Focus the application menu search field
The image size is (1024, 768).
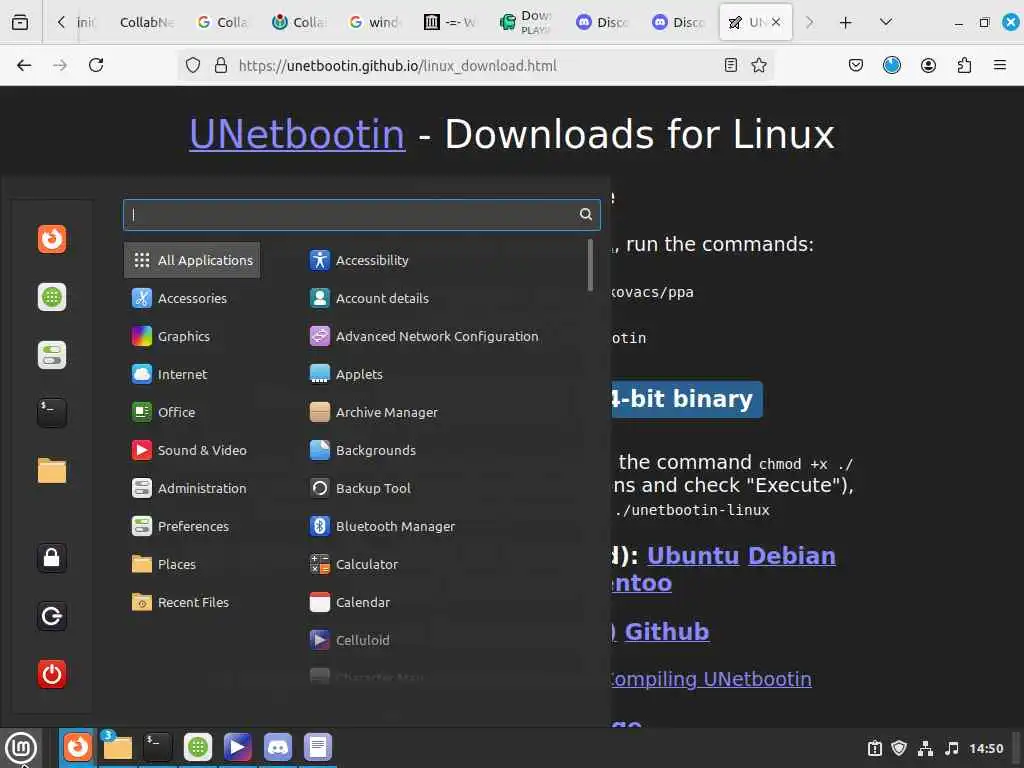pos(361,214)
